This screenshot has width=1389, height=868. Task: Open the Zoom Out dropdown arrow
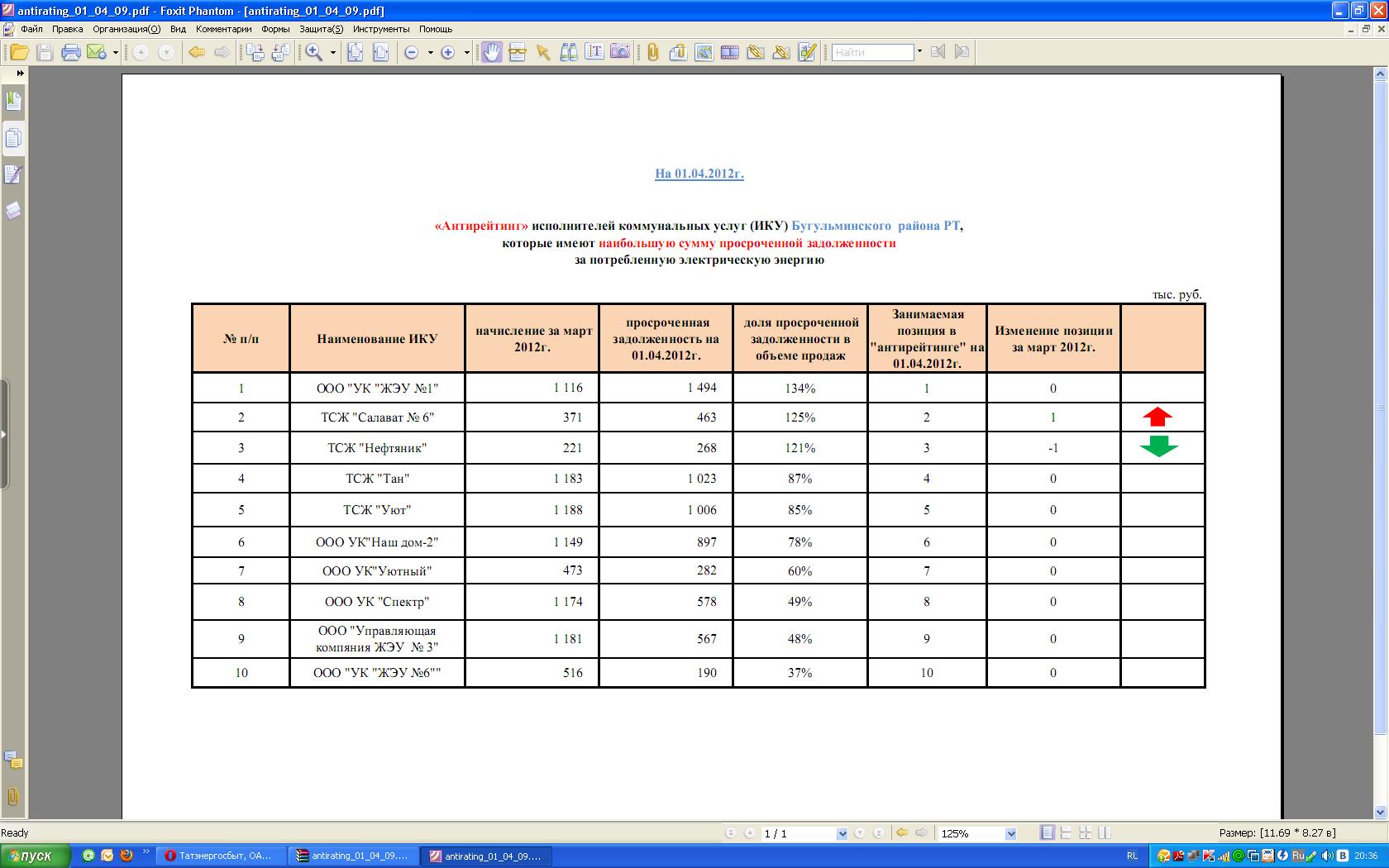430,53
